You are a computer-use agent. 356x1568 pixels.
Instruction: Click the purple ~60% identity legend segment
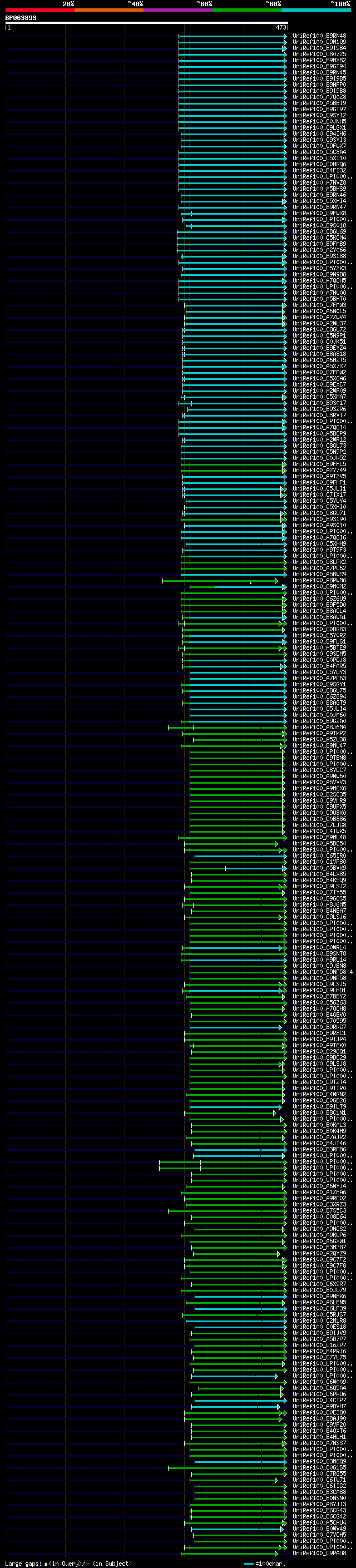[x=179, y=10]
